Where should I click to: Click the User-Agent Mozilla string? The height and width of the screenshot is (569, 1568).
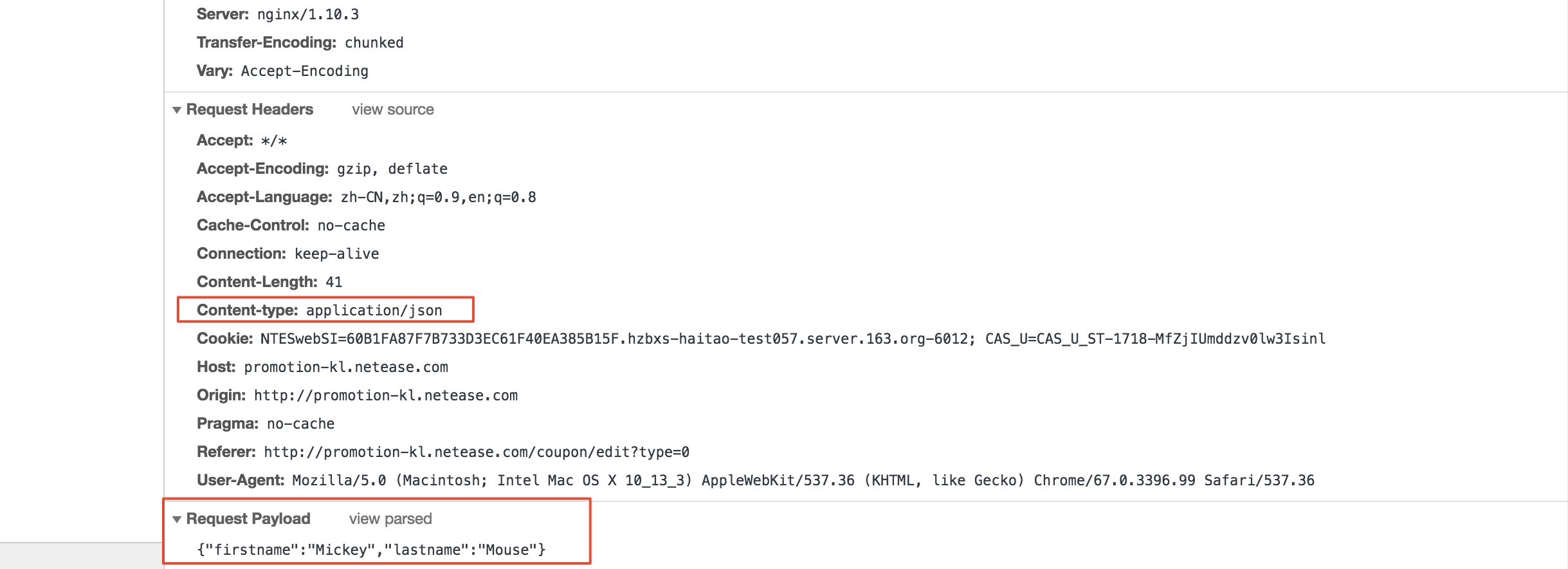803,480
